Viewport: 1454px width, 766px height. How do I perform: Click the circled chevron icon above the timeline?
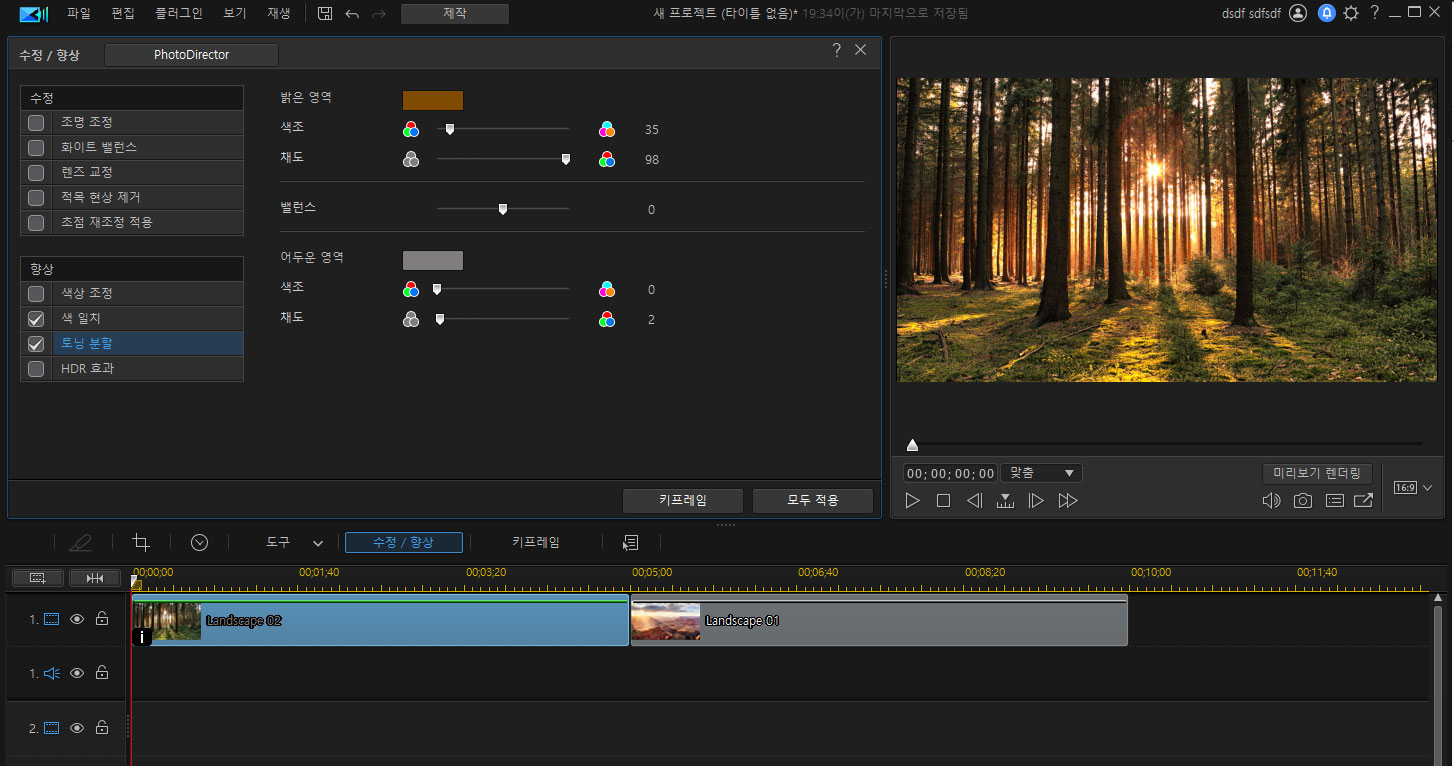(199, 542)
